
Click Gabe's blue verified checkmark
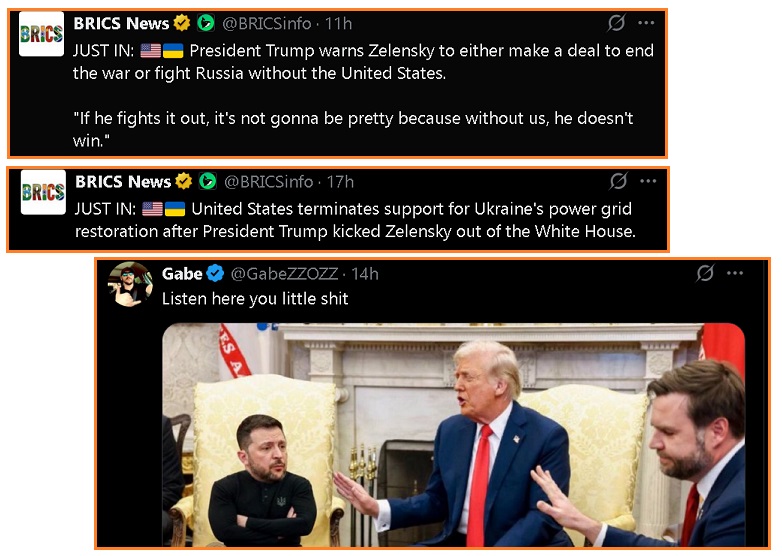215,273
